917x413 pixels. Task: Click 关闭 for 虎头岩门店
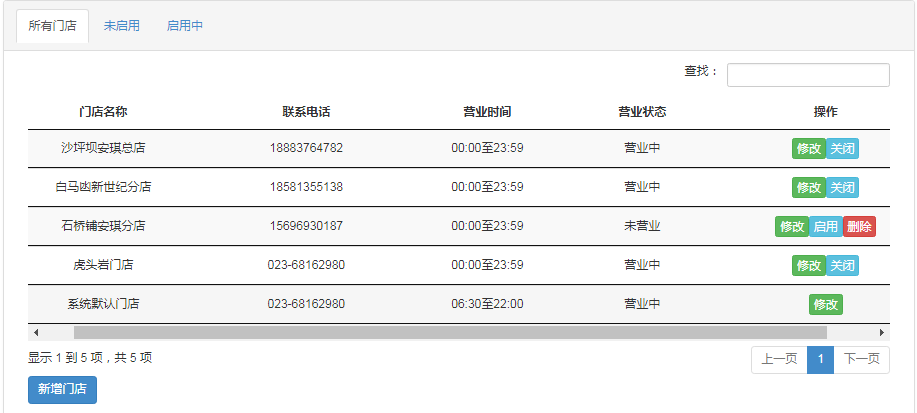(x=842, y=265)
